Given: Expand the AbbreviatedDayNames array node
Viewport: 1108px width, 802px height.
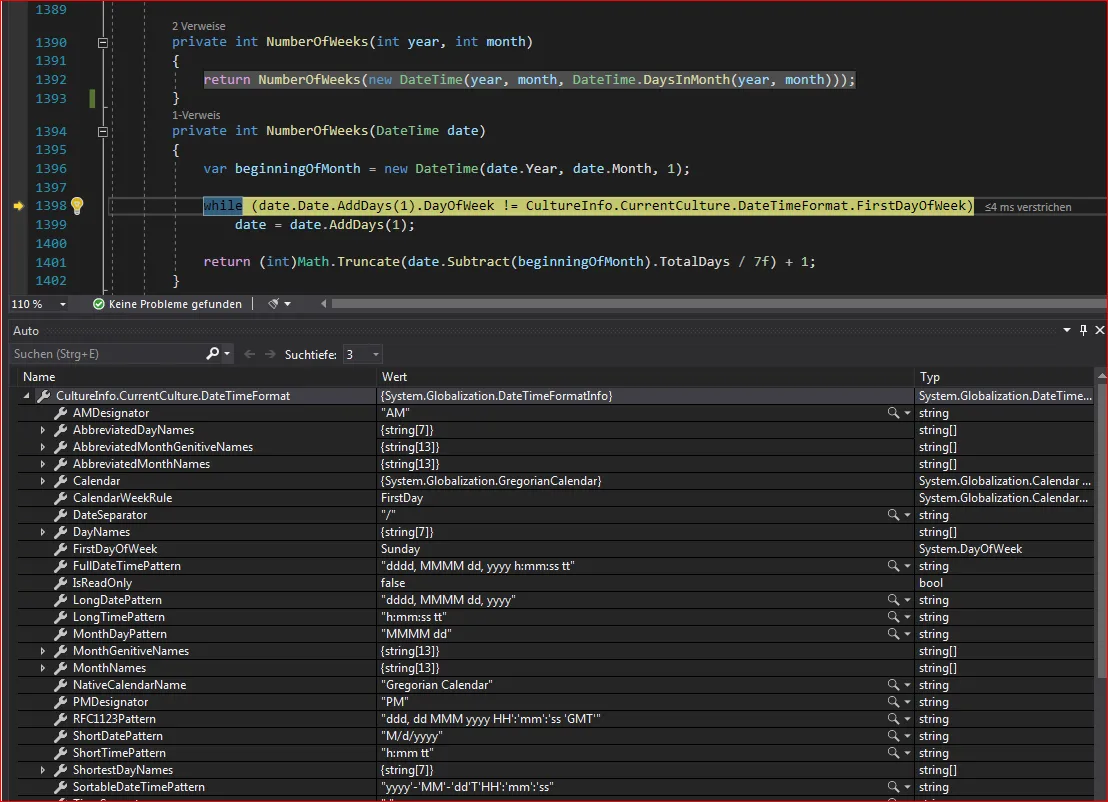Looking at the screenshot, I should pyautogui.click(x=43, y=430).
